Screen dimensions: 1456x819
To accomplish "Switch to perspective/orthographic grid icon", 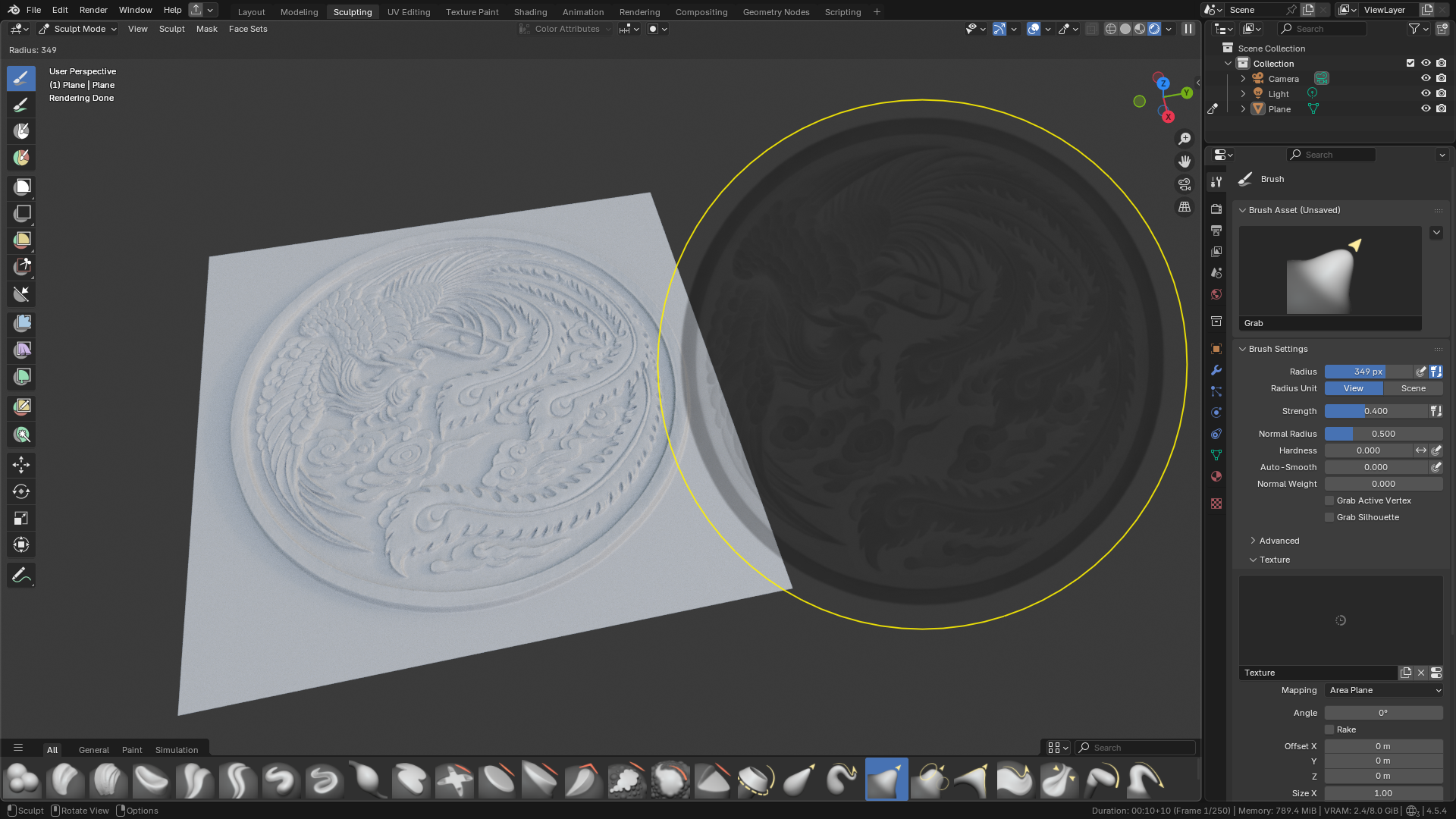I will 1185,207.
